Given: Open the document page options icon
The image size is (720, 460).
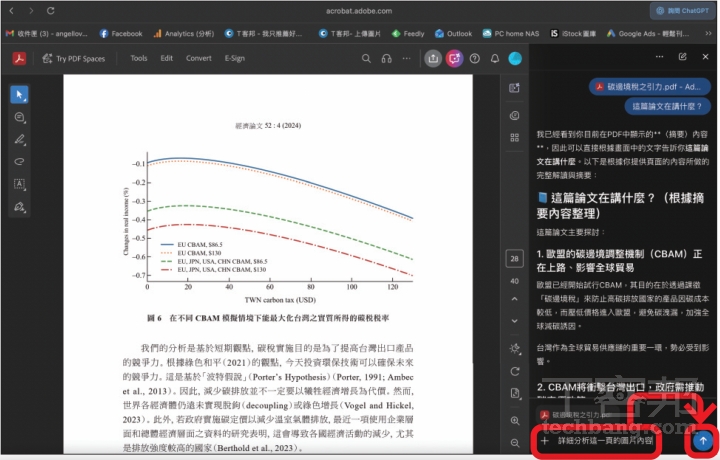Looking at the screenshot, I should coord(515,393).
